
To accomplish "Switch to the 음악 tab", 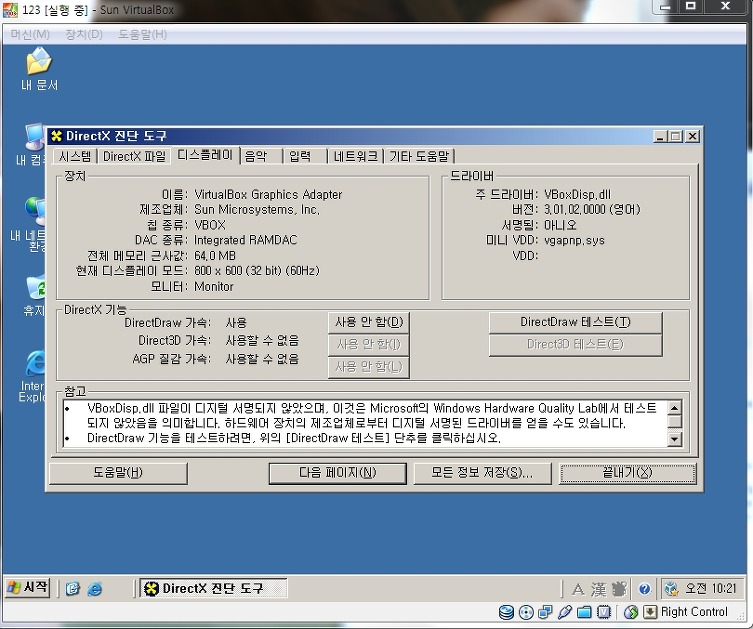I will [261, 157].
